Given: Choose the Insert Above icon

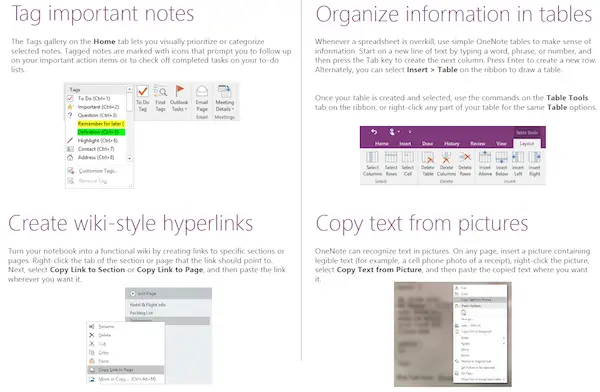Looking at the screenshot, I should point(485,157).
